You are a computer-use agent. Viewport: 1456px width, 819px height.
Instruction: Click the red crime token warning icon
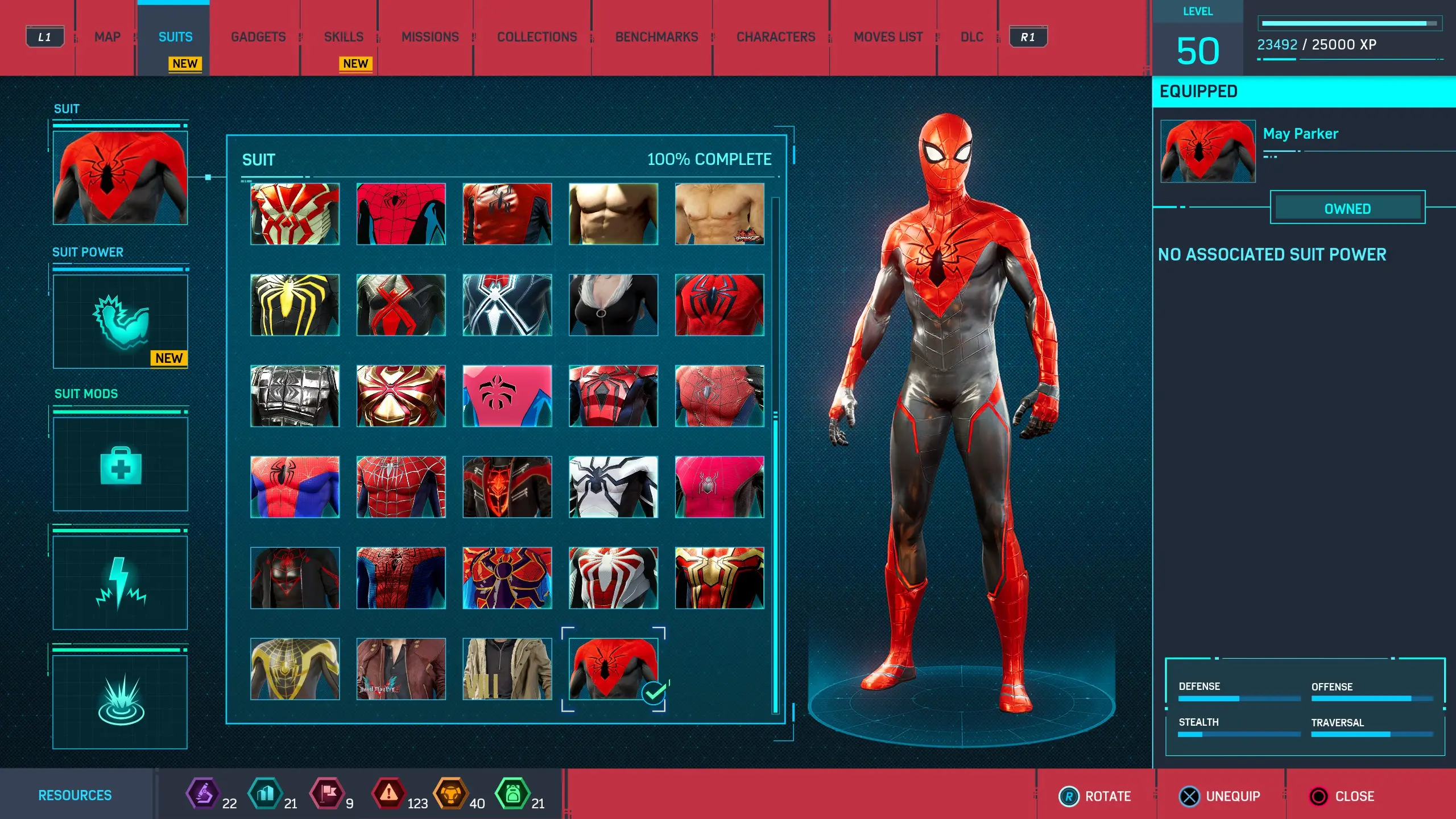389,793
